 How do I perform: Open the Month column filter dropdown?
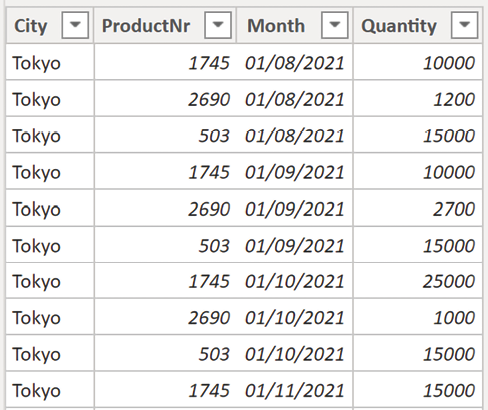(335, 25)
